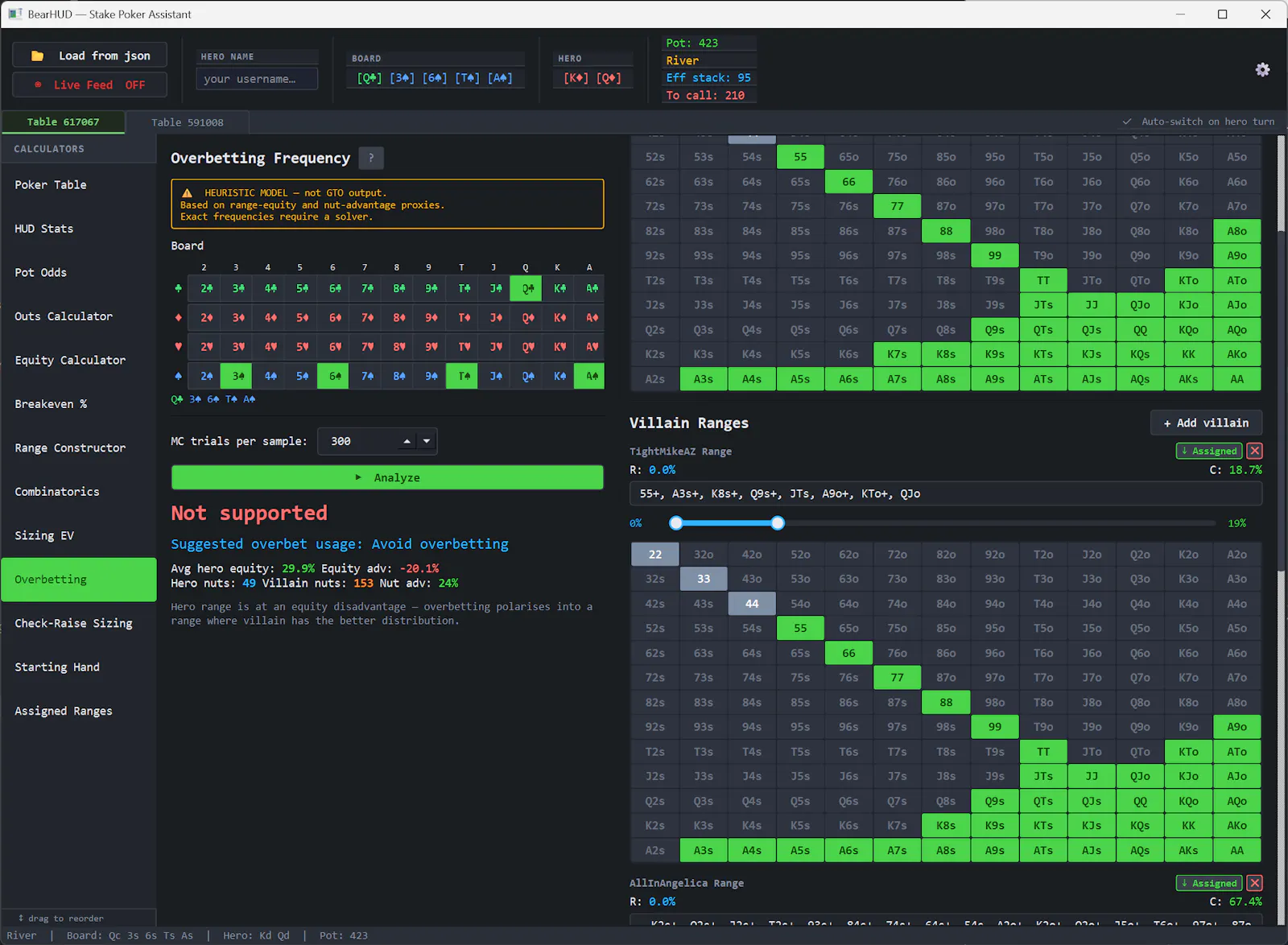Click the Not supported result heading
The width and height of the screenshot is (1288, 945).
click(x=249, y=514)
